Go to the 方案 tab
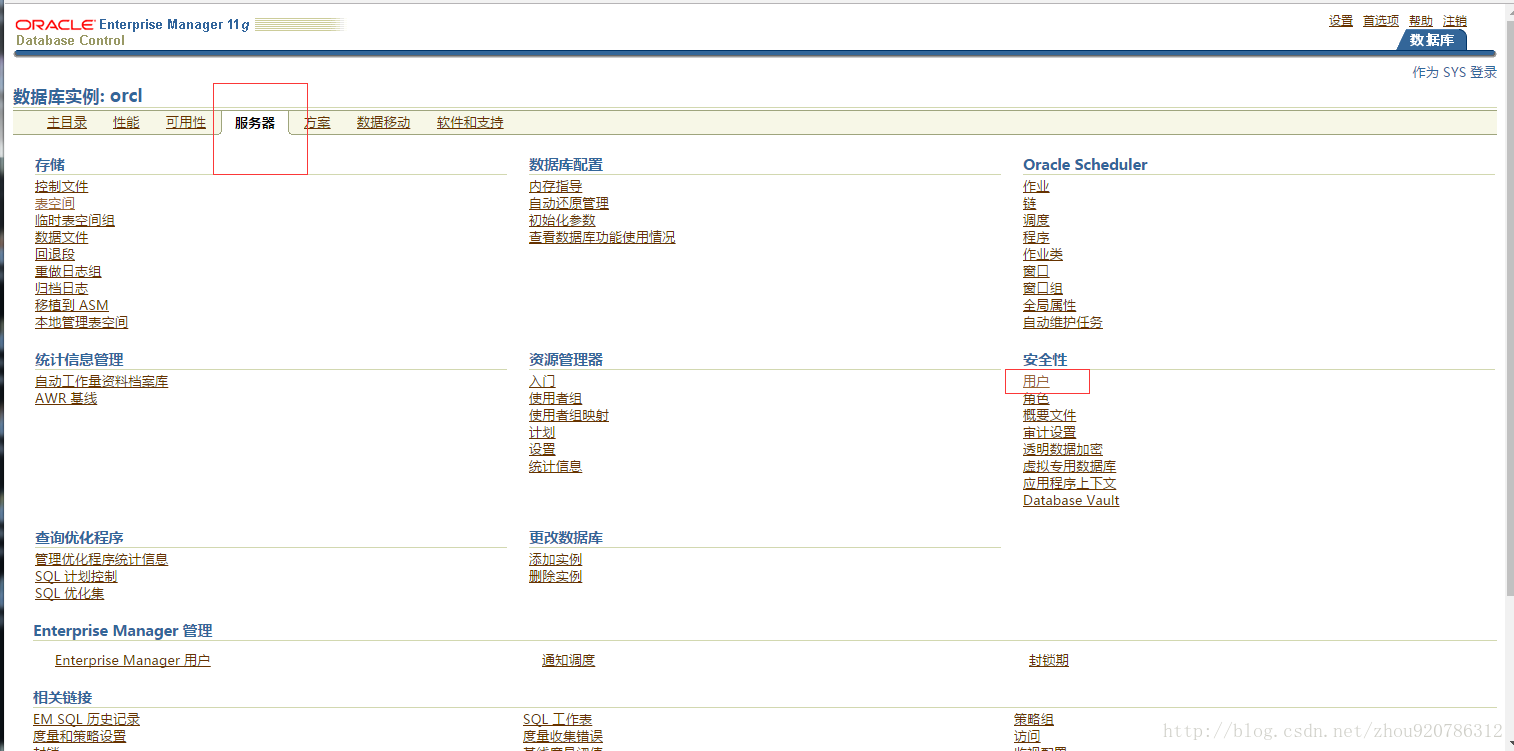 click(317, 123)
